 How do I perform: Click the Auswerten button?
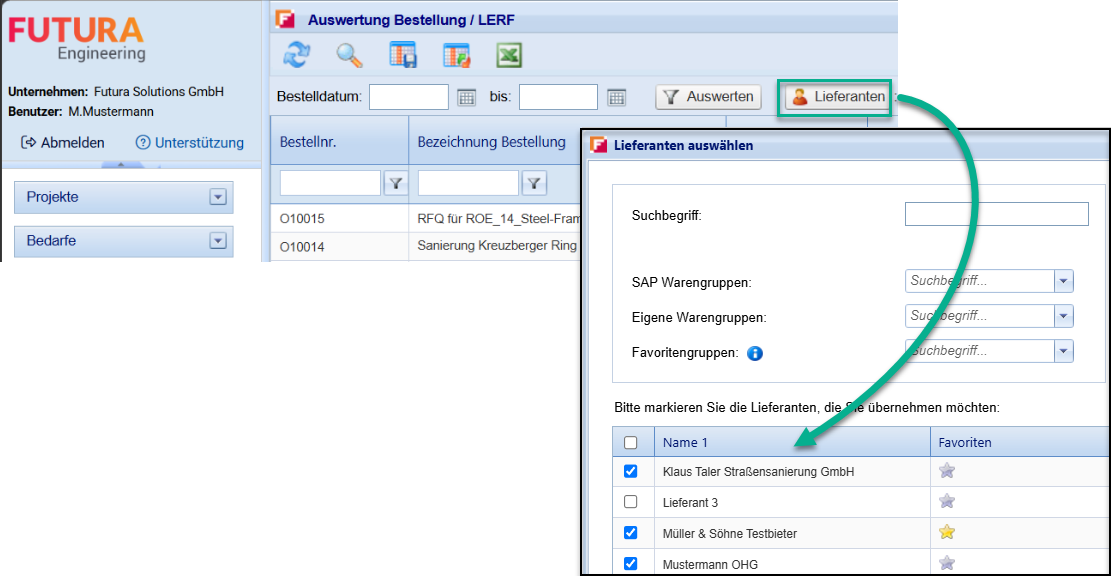coord(709,96)
